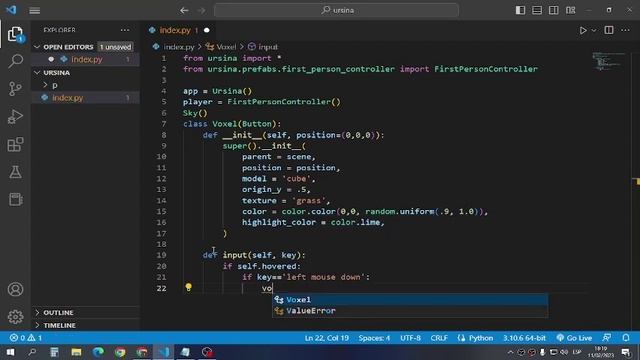This screenshot has height=360, width=640.
Task: Open the Testing flask view
Action: (x=15, y=172)
